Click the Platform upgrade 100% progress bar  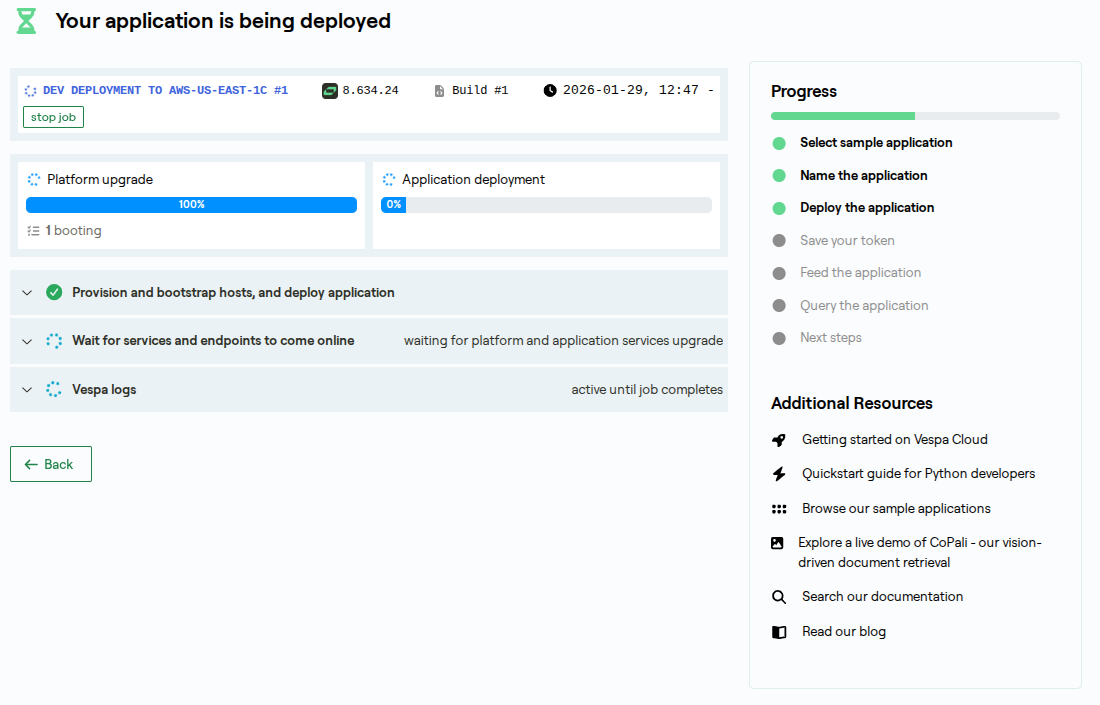tap(191, 205)
